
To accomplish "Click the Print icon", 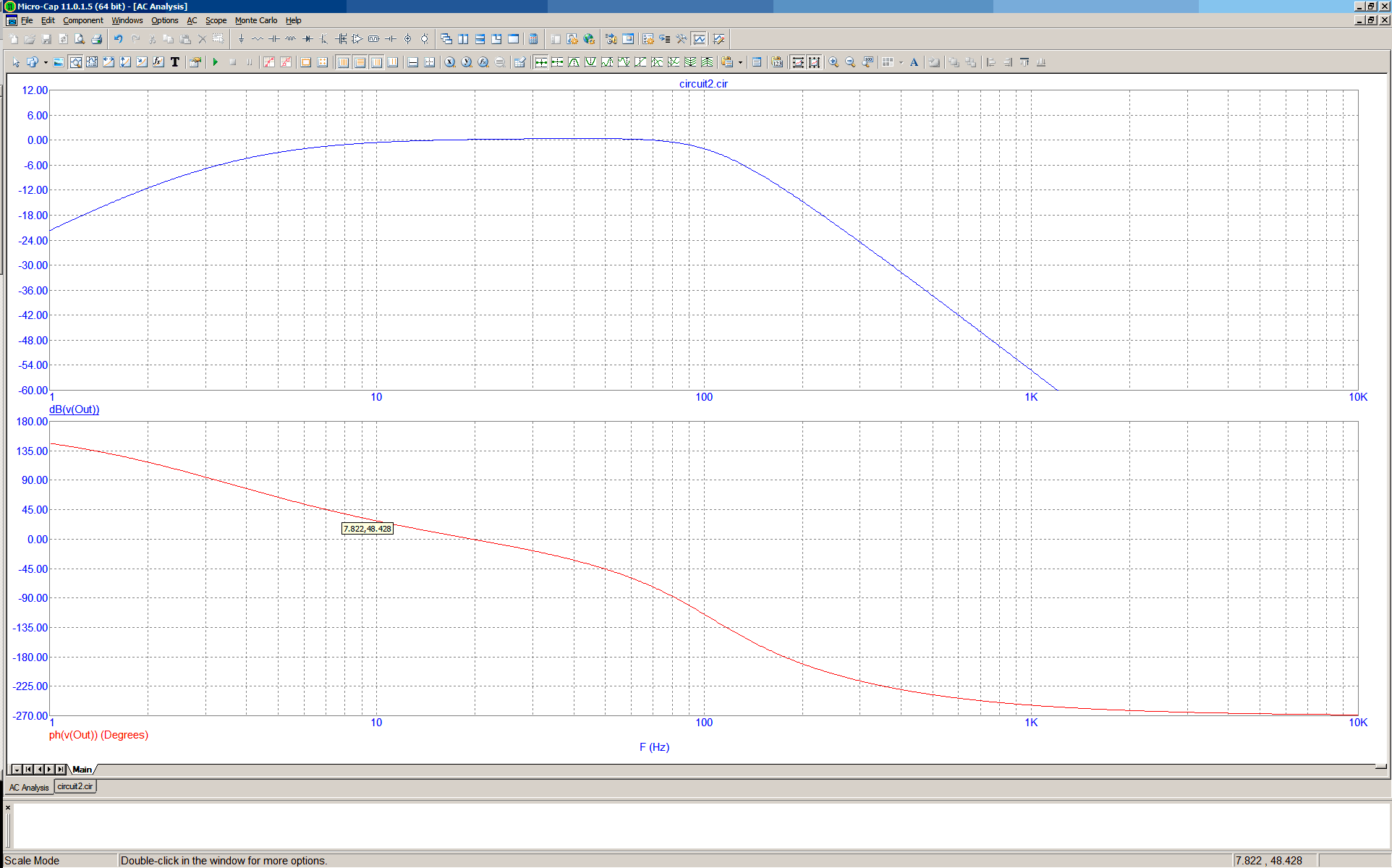I will coord(96,39).
